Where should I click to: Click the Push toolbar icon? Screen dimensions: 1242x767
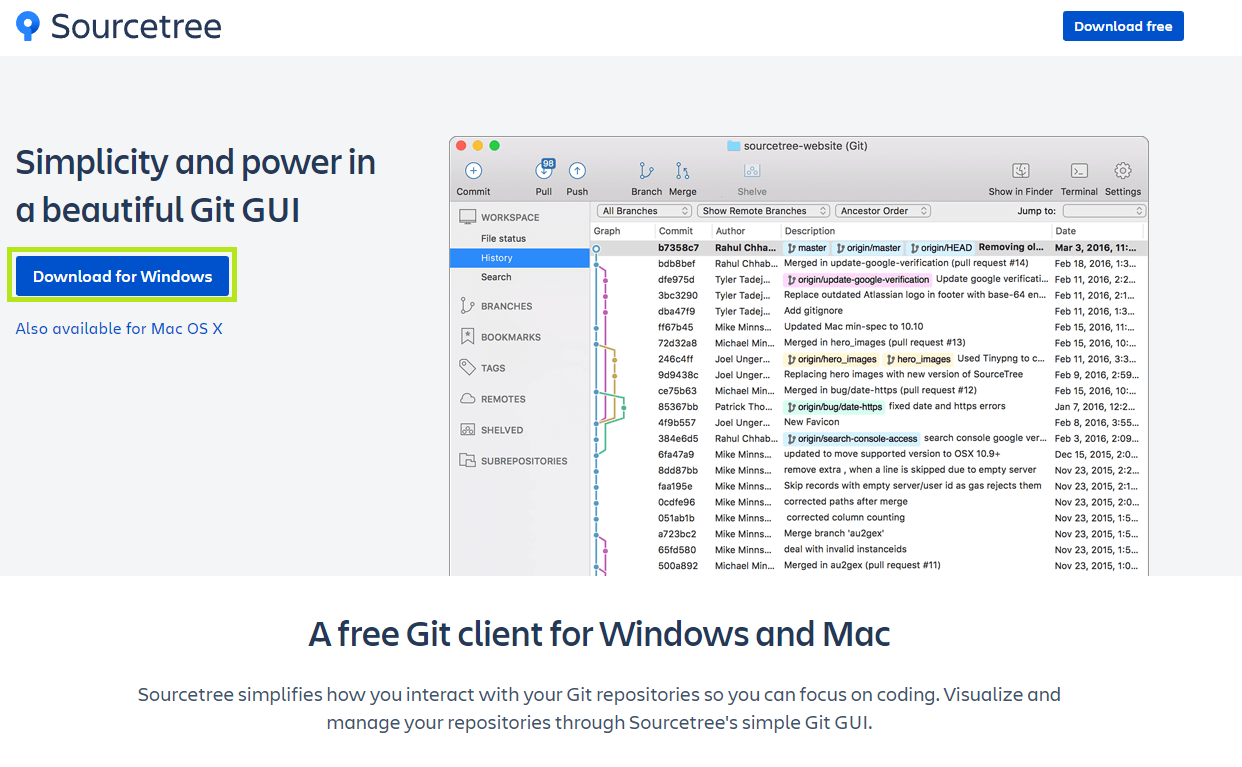click(x=577, y=171)
